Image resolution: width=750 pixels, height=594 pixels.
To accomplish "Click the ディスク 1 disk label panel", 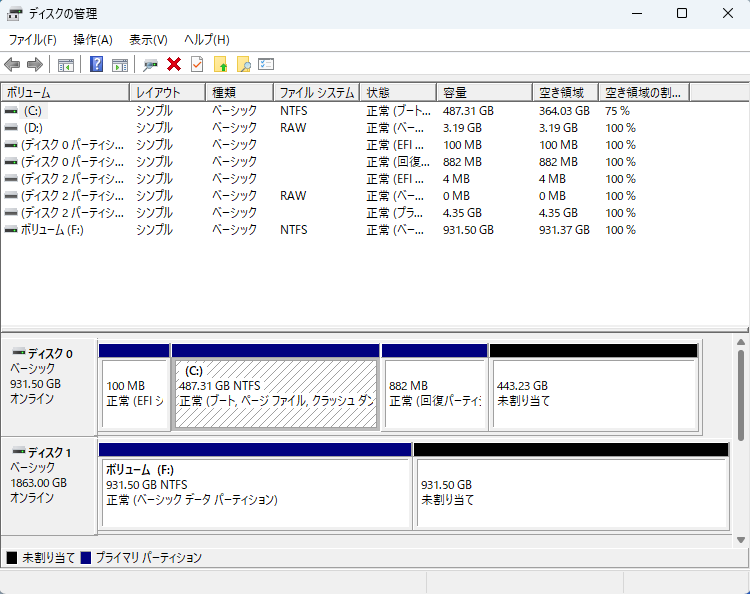I will (49, 485).
